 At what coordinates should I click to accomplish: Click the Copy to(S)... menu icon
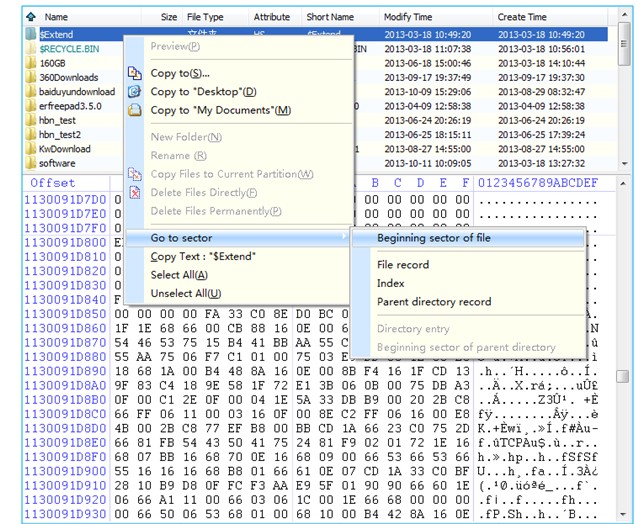pos(134,73)
